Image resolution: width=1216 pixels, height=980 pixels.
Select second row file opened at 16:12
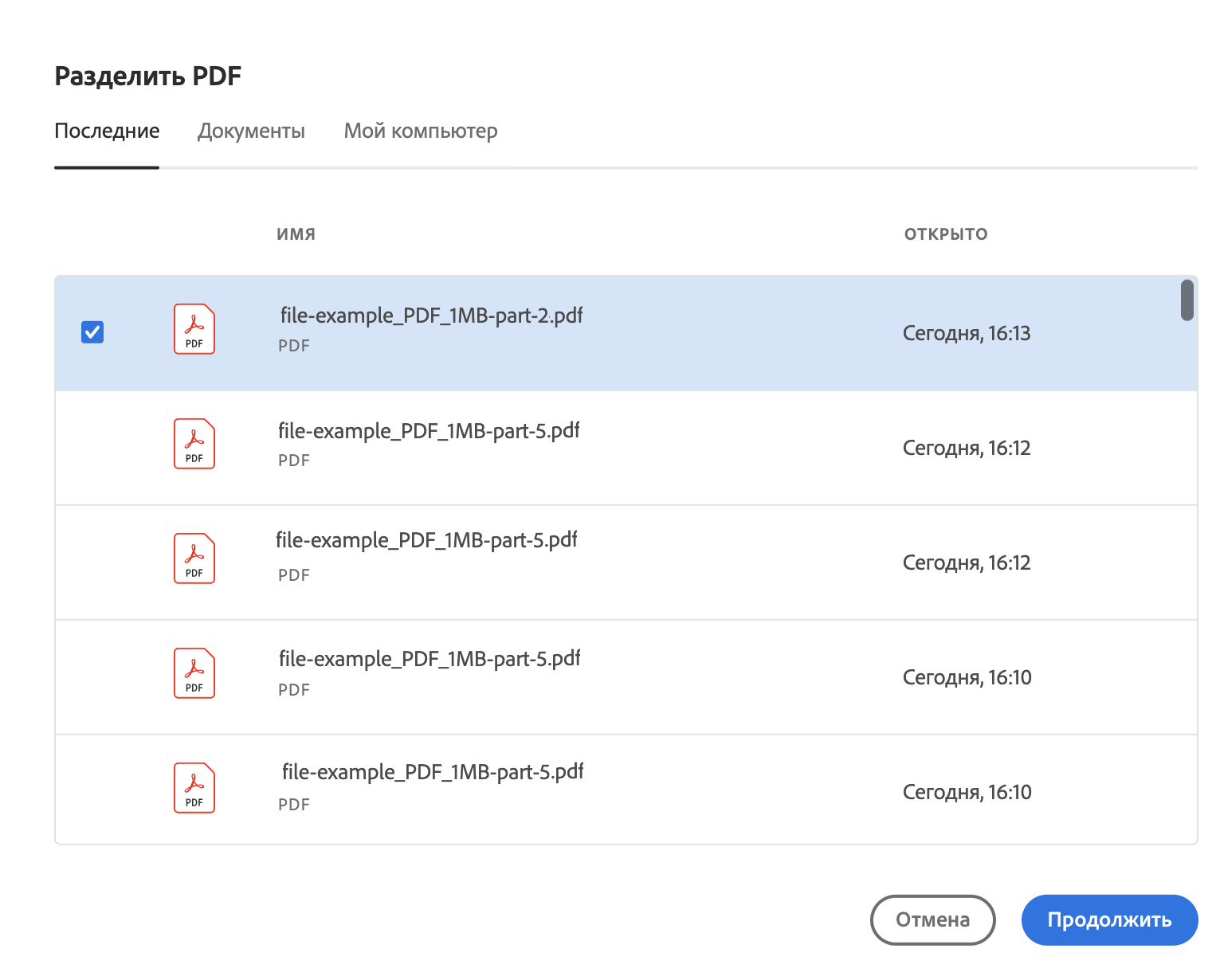pyautogui.click(x=429, y=431)
